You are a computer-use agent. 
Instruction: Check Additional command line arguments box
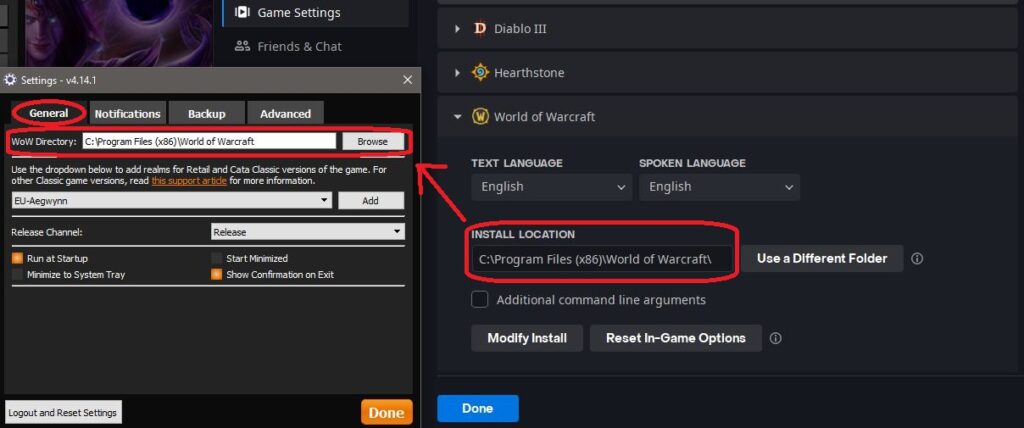click(480, 300)
